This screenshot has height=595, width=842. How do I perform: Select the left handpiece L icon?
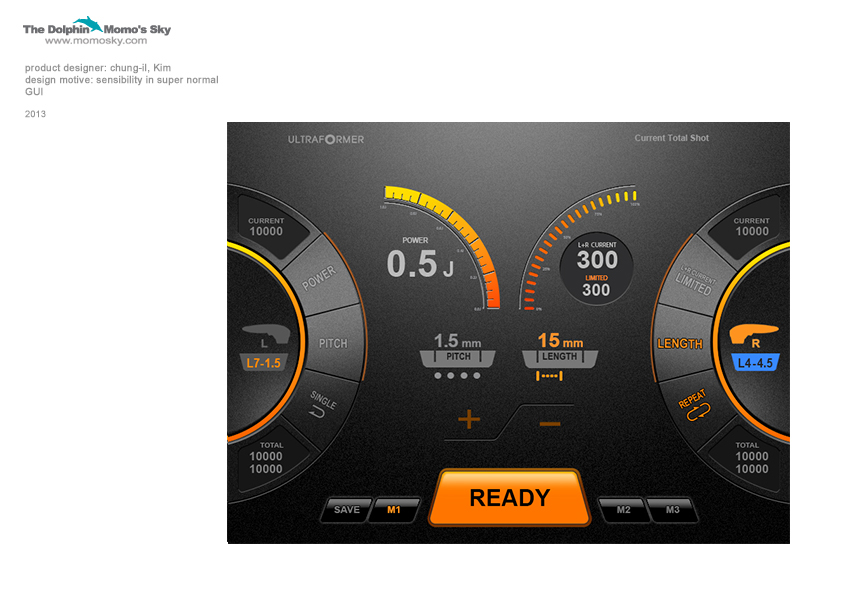[266, 334]
